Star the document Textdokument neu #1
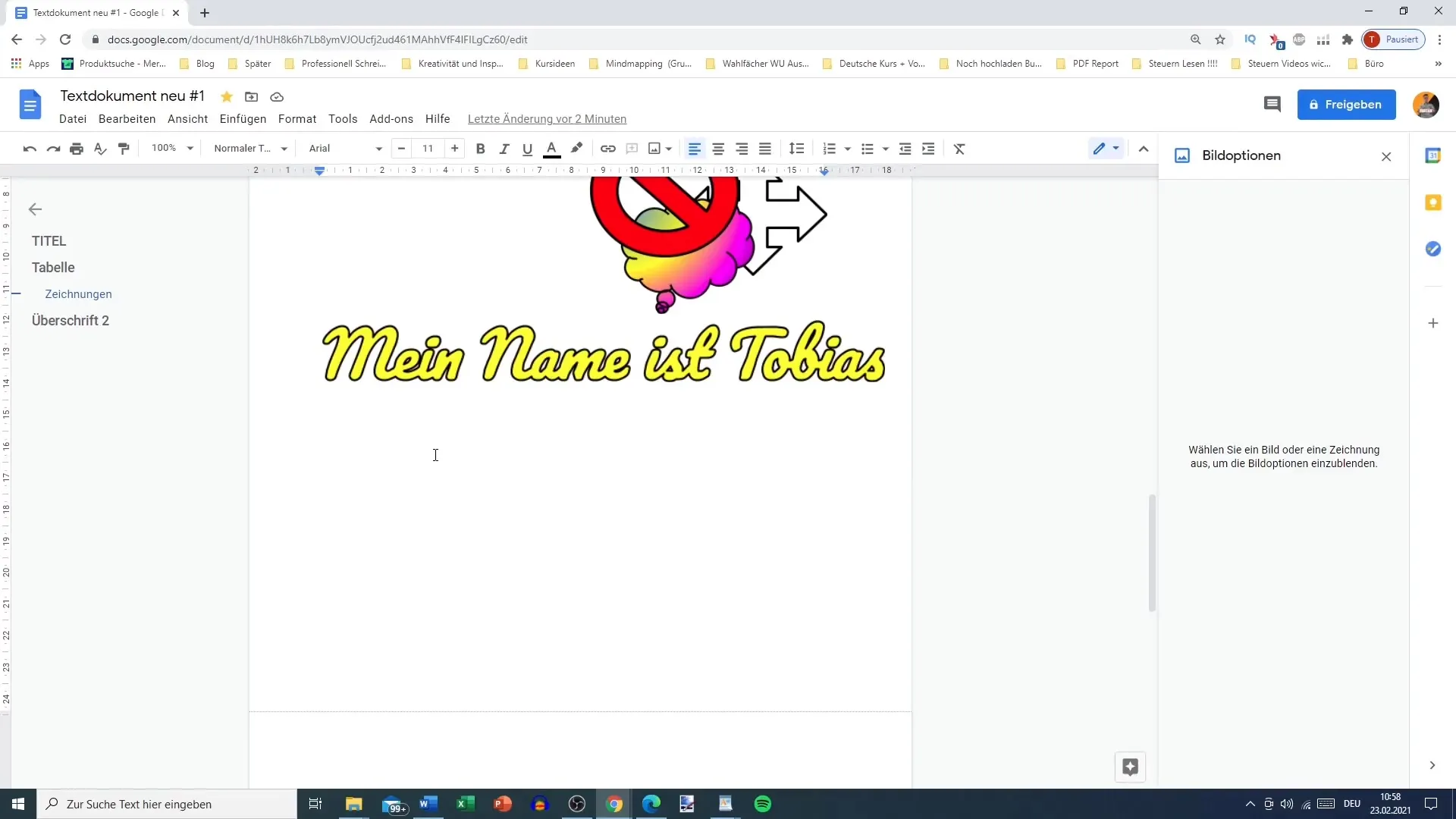This screenshot has width=1456, height=819. tap(226, 96)
